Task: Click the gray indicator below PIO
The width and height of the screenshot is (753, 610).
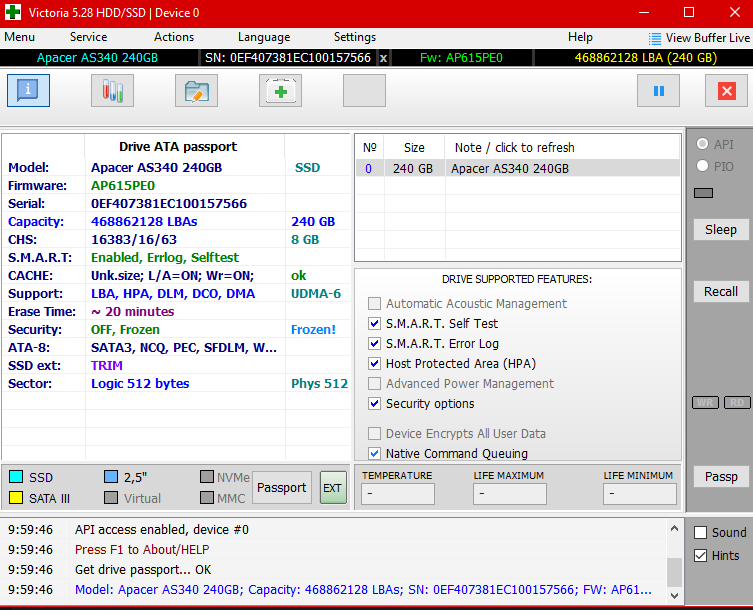Action: point(704,193)
